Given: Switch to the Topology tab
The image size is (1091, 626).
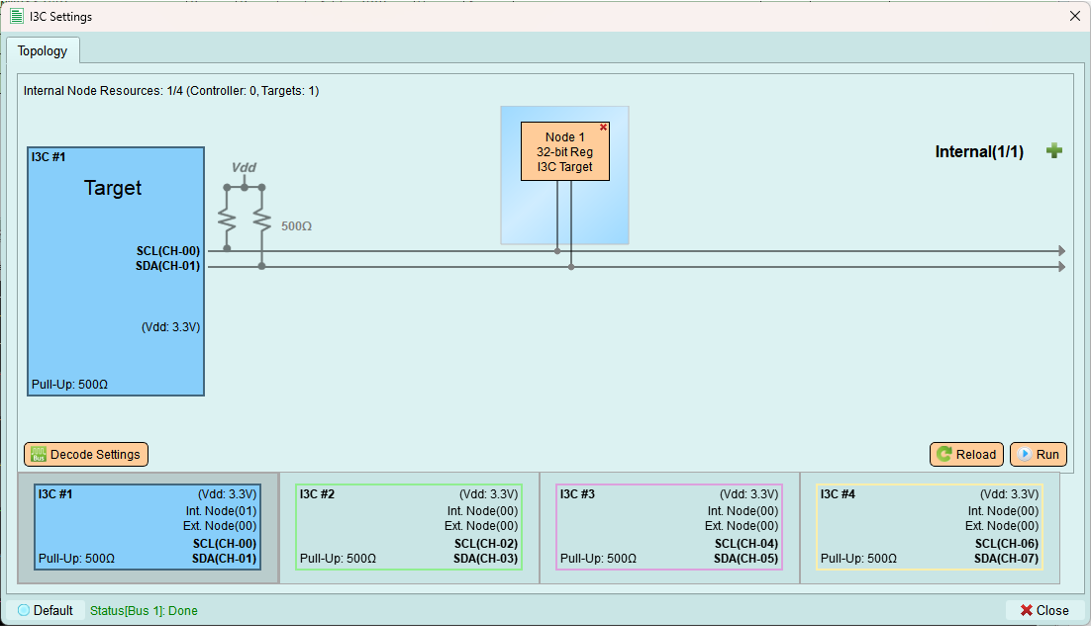Looking at the screenshot, I should pos(42,51).
